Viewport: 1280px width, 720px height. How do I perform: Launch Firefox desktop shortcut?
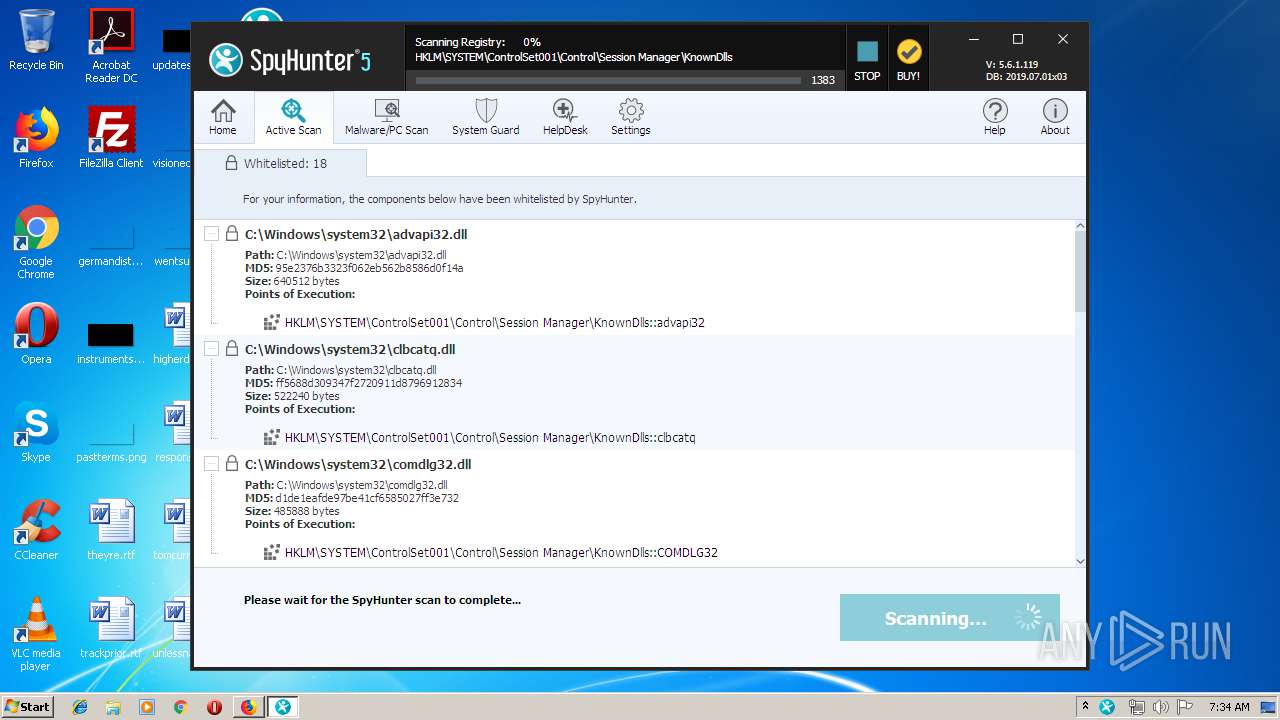pyautogui.click(x=36, y=138)
